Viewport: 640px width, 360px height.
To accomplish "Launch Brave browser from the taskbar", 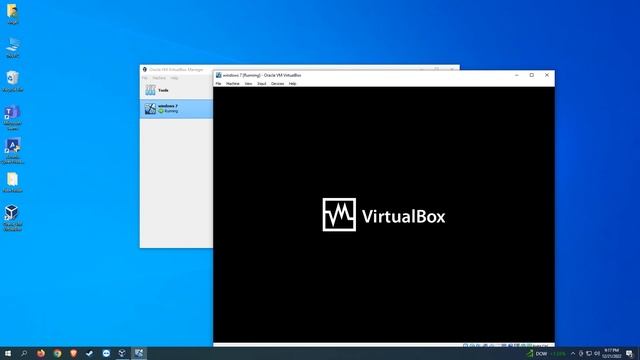I will (73, 353).
